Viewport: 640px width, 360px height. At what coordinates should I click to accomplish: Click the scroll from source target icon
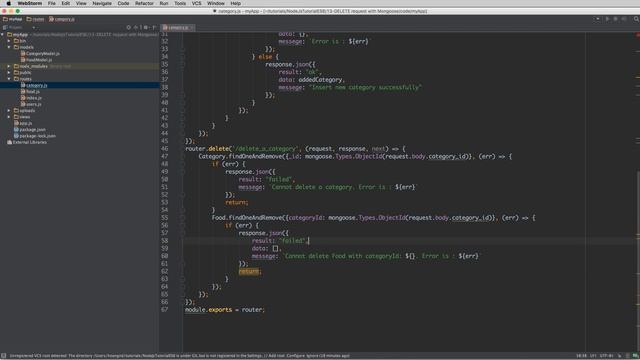click(129, 27)
